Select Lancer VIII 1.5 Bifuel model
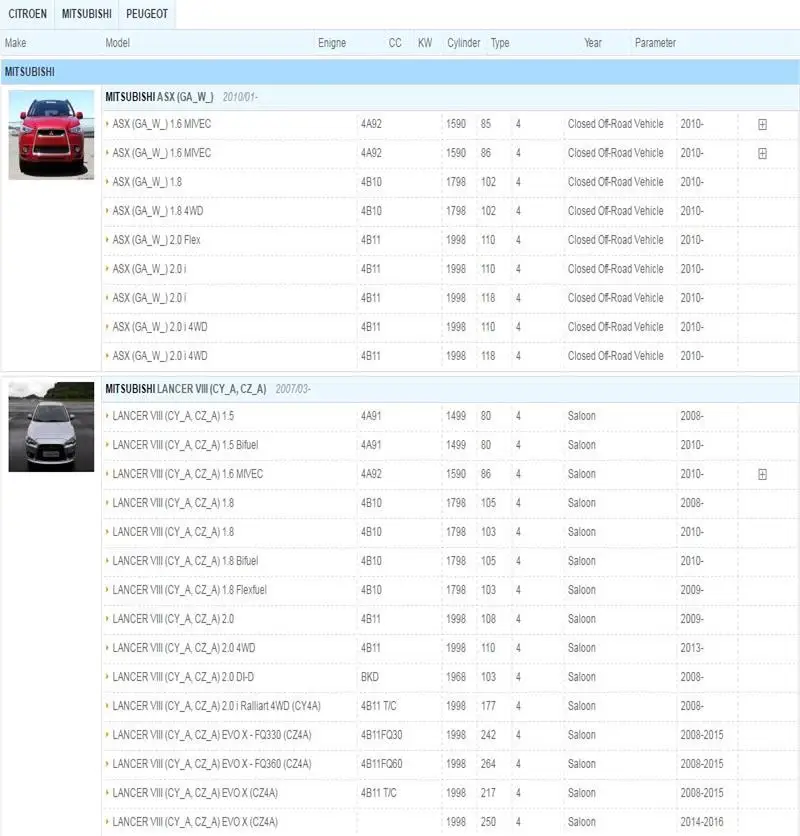Screen dimensions: 800x836 tap(185, 445)
